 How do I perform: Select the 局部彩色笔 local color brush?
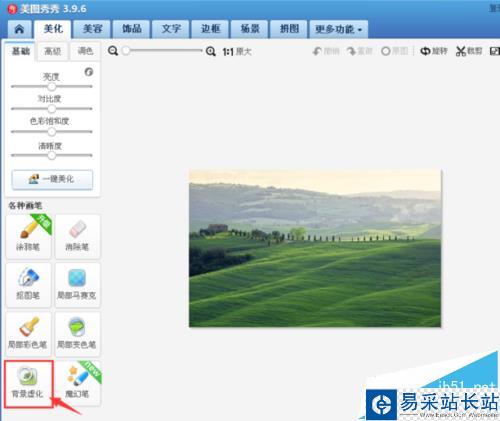pyautogui.click(x=28, y=334)
